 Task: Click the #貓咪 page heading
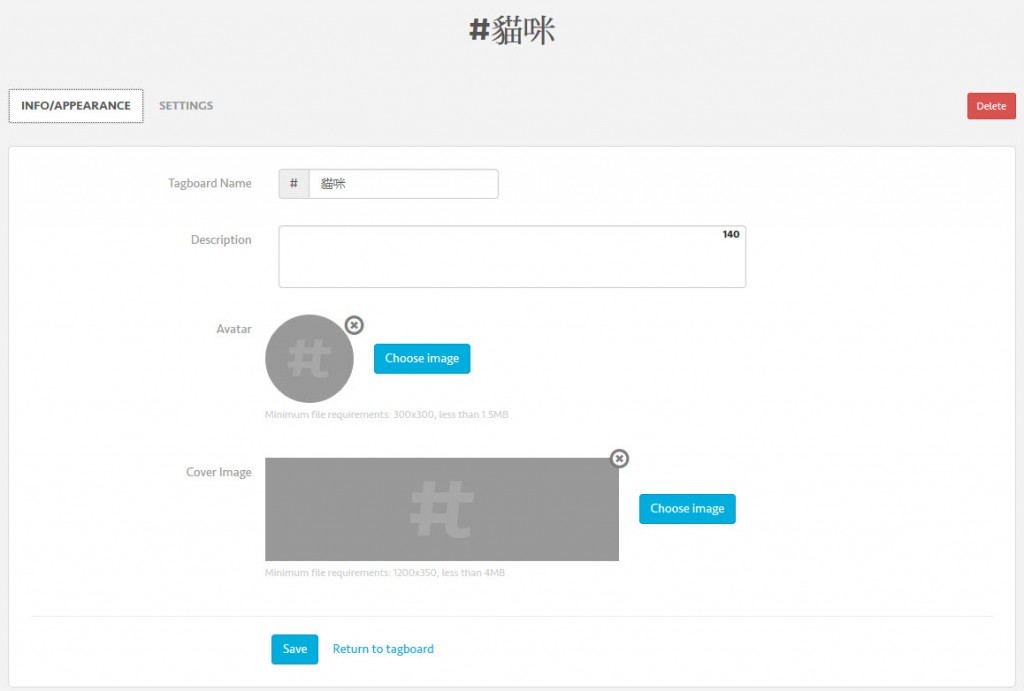[x=512, y=31]
